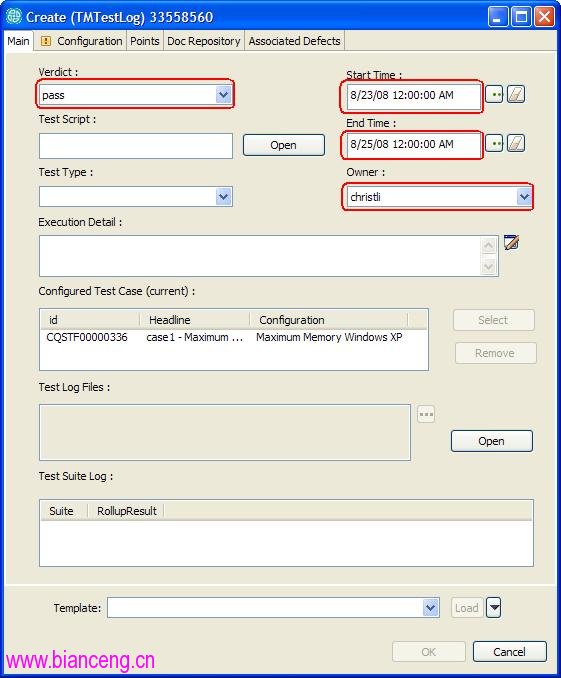Switch to the Main tab
This screenshot has height=678, width=561.
19,41
